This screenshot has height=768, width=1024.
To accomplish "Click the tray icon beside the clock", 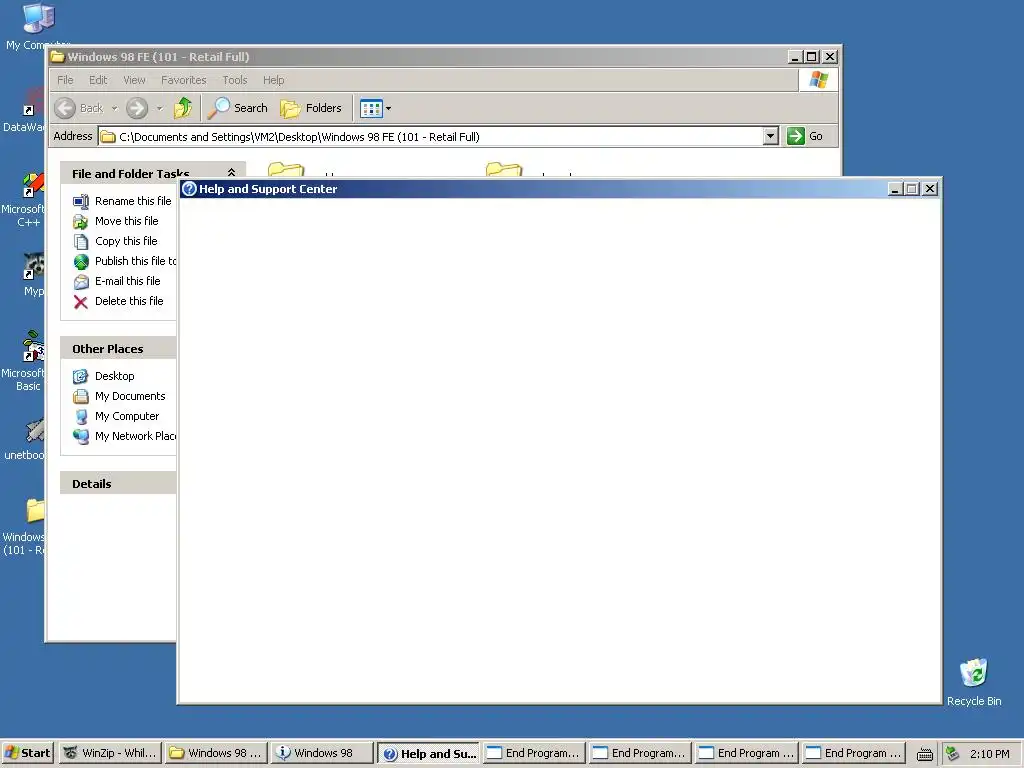I will coord(952,754).
